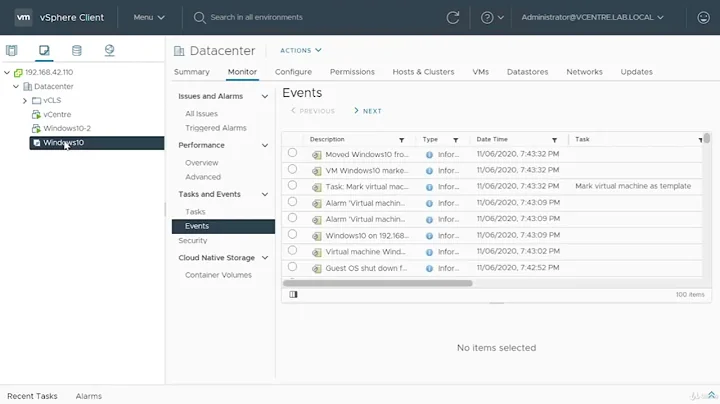The height and width of the screenshot is (404, 720).
Task: Click the event icon on Guest OS shut down row
Action: click(x=316, y=269)
